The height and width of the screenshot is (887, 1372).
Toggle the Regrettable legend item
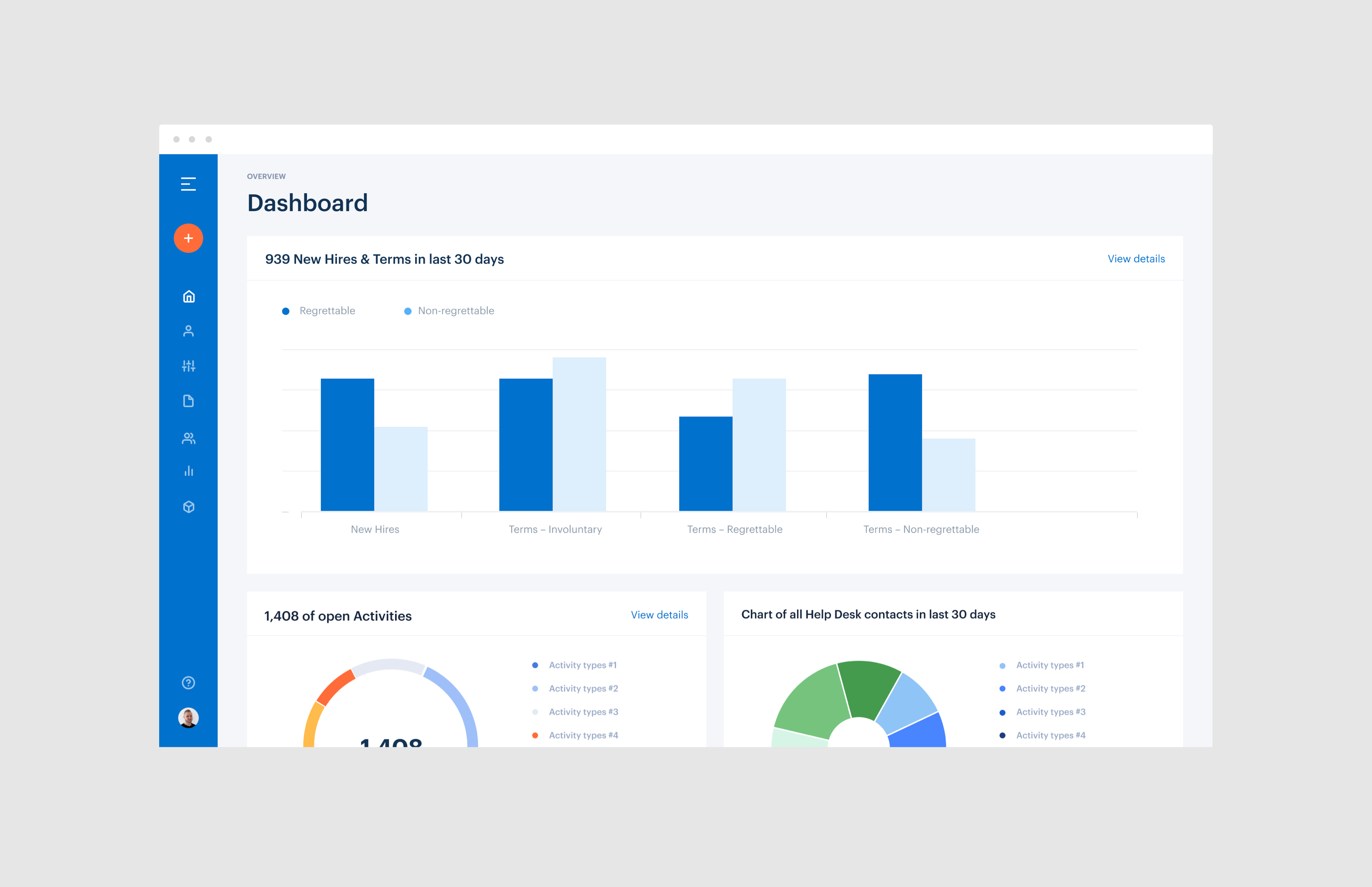coord(318,311)
